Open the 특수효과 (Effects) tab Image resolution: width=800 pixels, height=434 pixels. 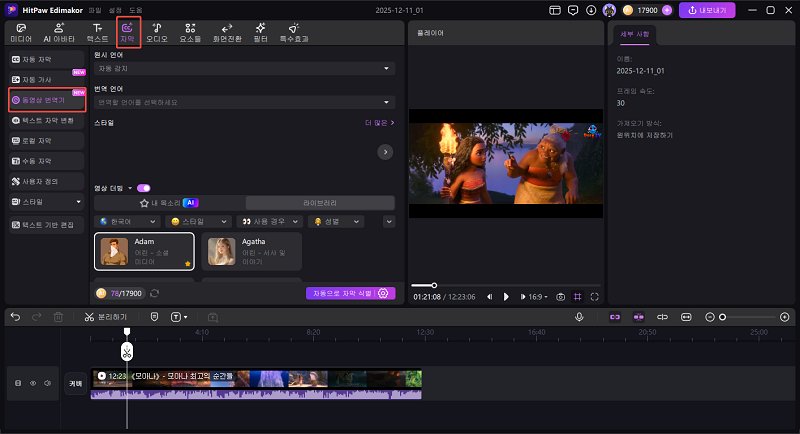coord(294,33)
